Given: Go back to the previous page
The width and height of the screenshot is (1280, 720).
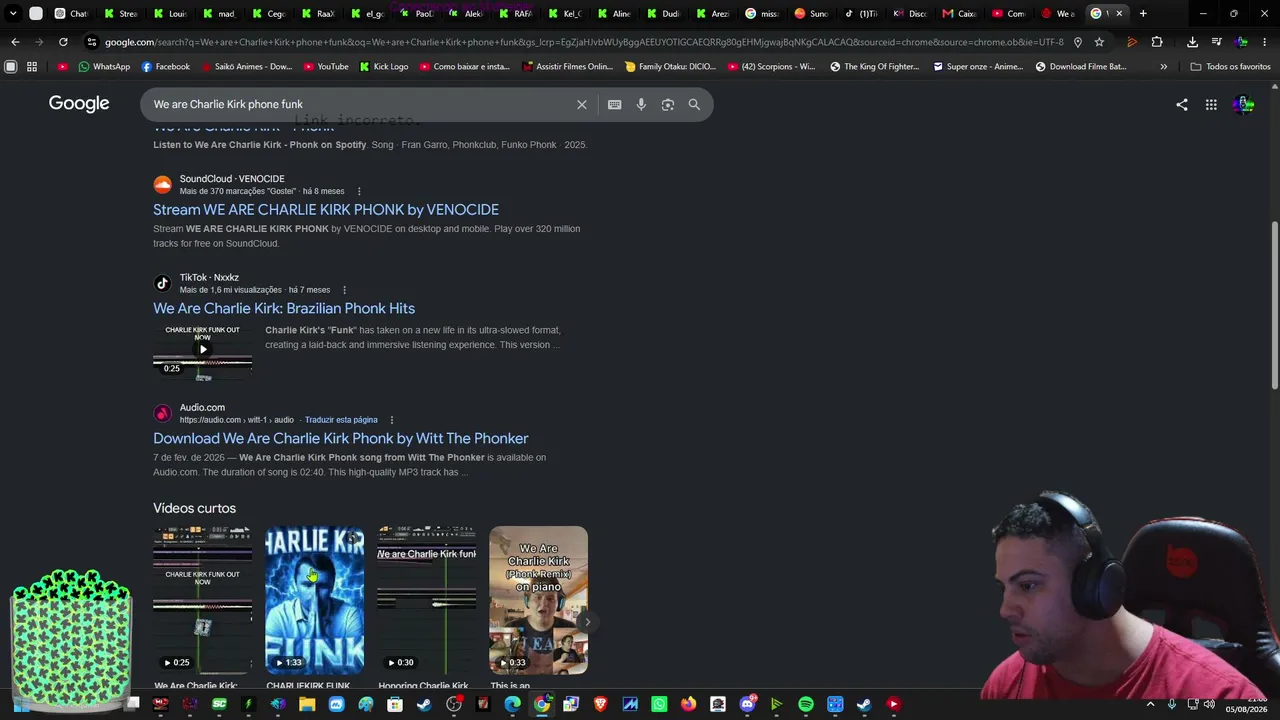Looking at the screenshot, I should [x=15, y=42].
